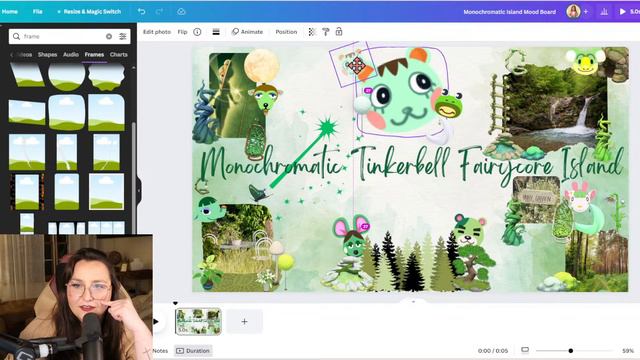Click the transparency checkerboard icon
This screenshot has width=640, height=360.
pyautogui.click(x=312, y=32)
